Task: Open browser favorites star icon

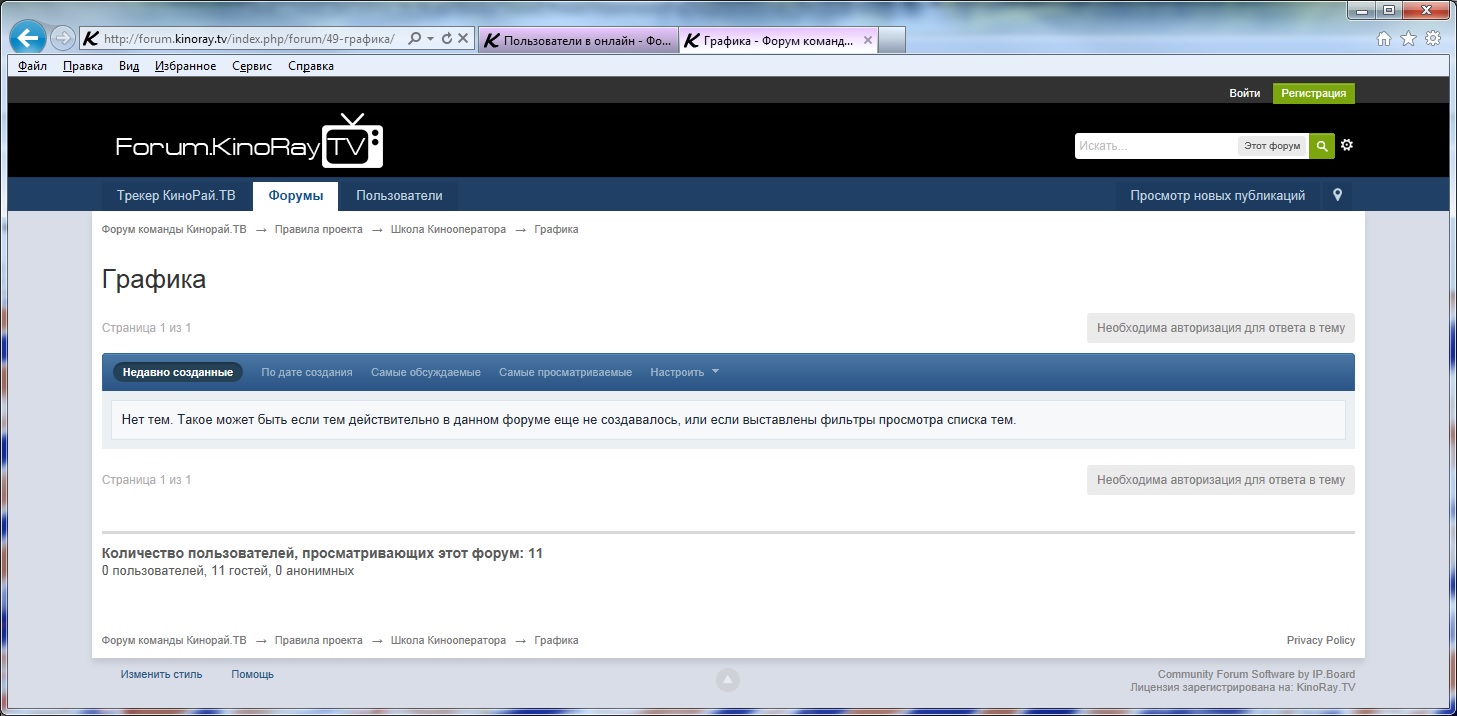Action: point(1408,39)
